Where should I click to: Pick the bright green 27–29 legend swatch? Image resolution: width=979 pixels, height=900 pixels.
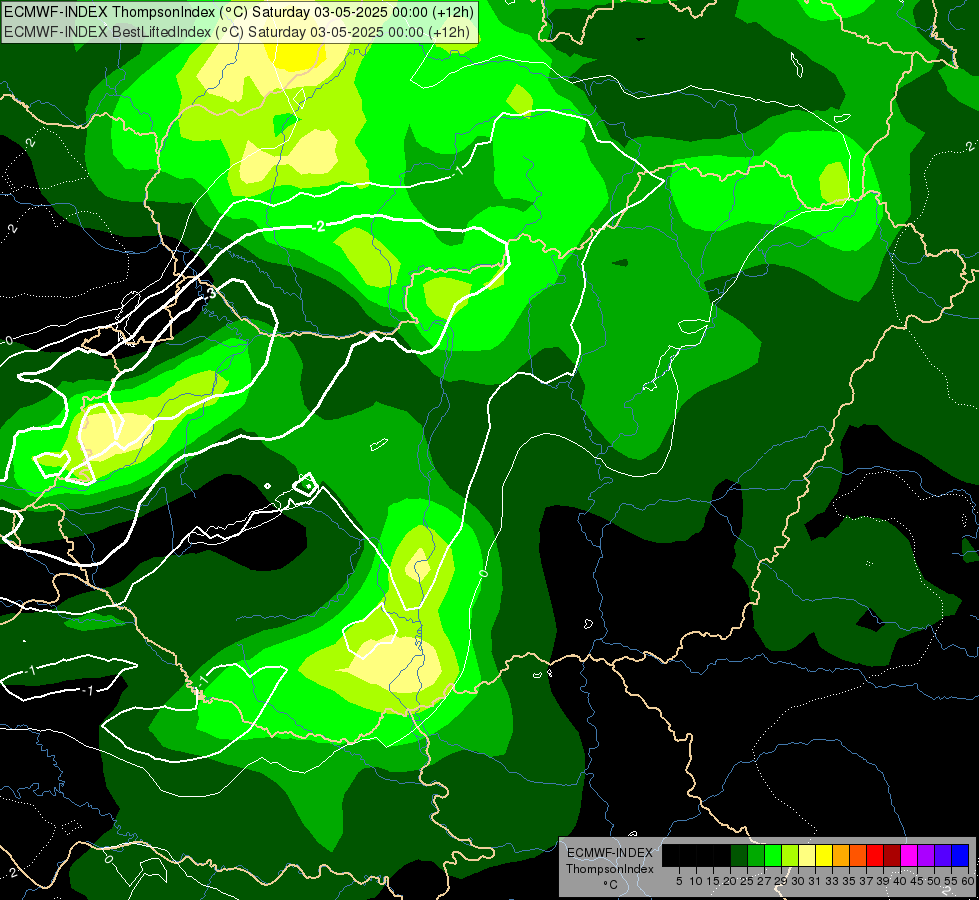click(x=773, y=855)
